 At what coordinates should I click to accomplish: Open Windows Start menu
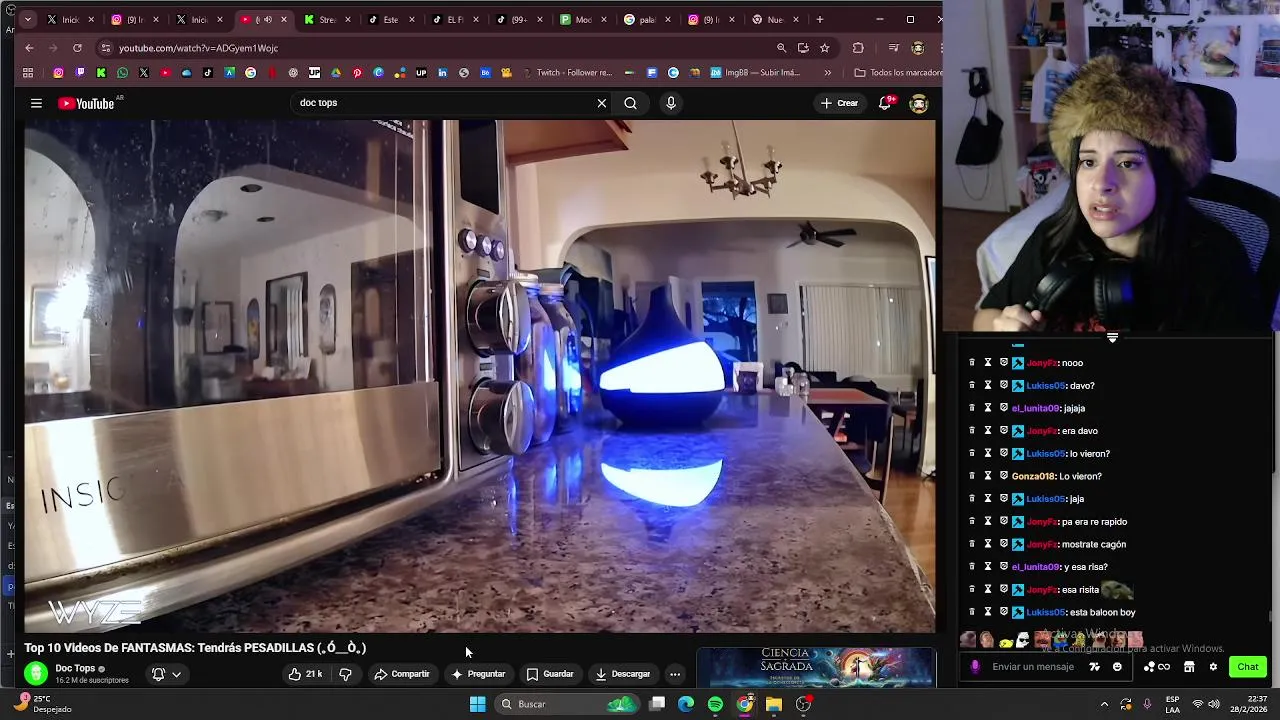(x=477, y=704)
